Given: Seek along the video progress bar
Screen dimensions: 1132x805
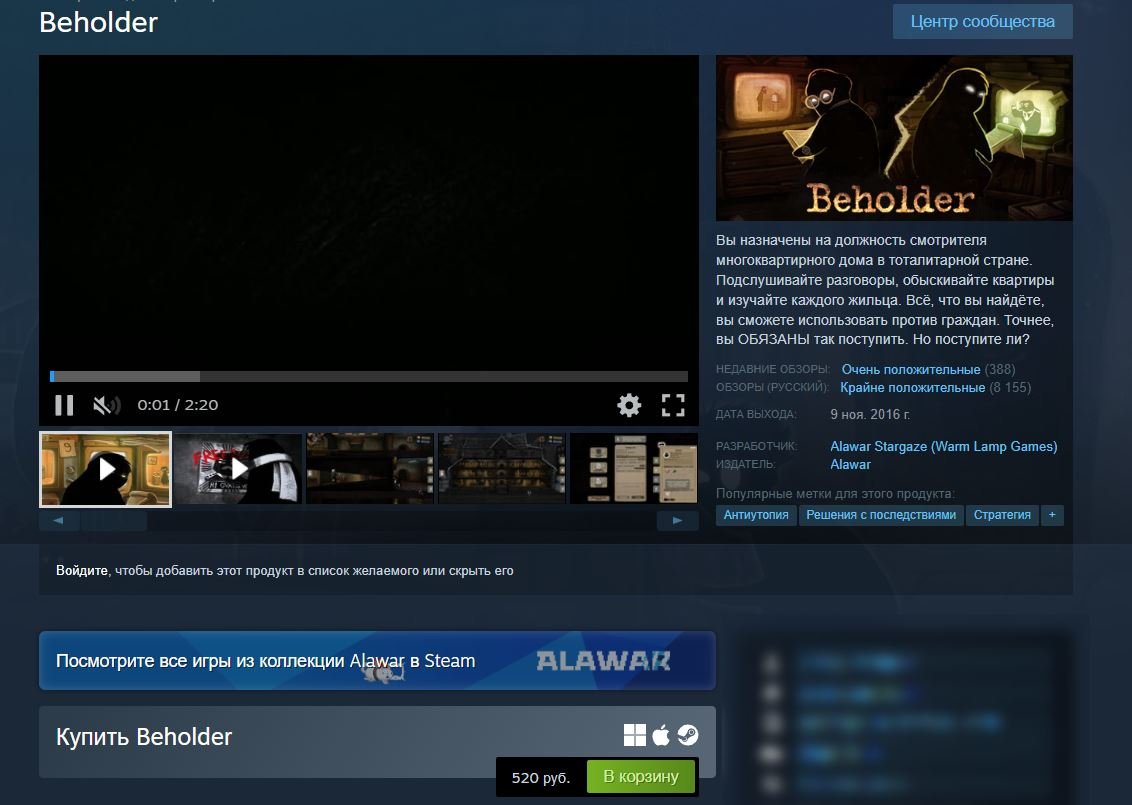Looking at the screenshot, I should [369, 376].
